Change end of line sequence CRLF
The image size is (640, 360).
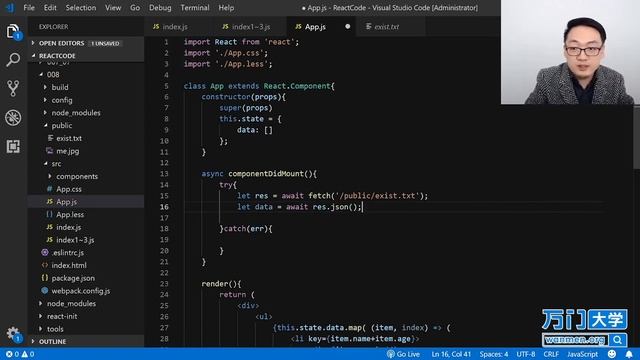tap(551, 354)
